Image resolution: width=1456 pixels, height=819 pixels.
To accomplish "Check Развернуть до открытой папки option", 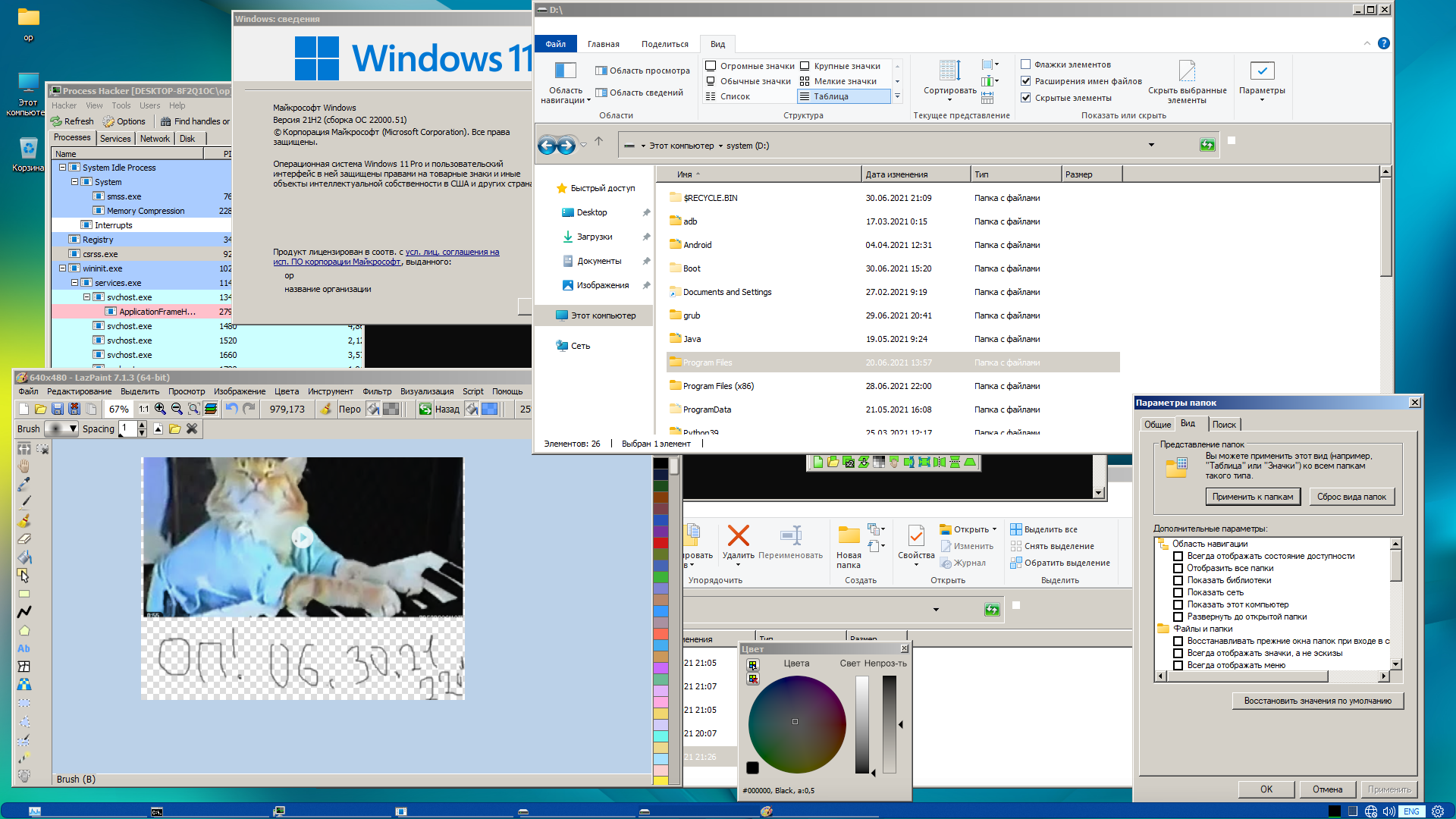I will click(1178, 617).
